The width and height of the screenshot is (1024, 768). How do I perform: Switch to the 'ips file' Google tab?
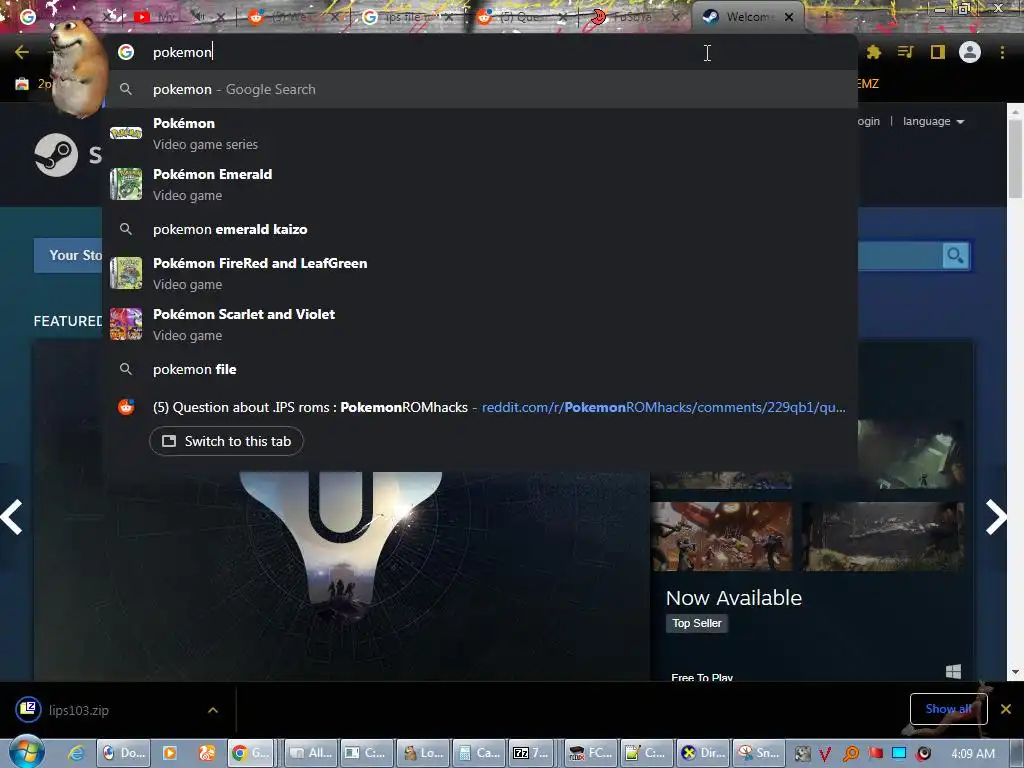[409, 18]
